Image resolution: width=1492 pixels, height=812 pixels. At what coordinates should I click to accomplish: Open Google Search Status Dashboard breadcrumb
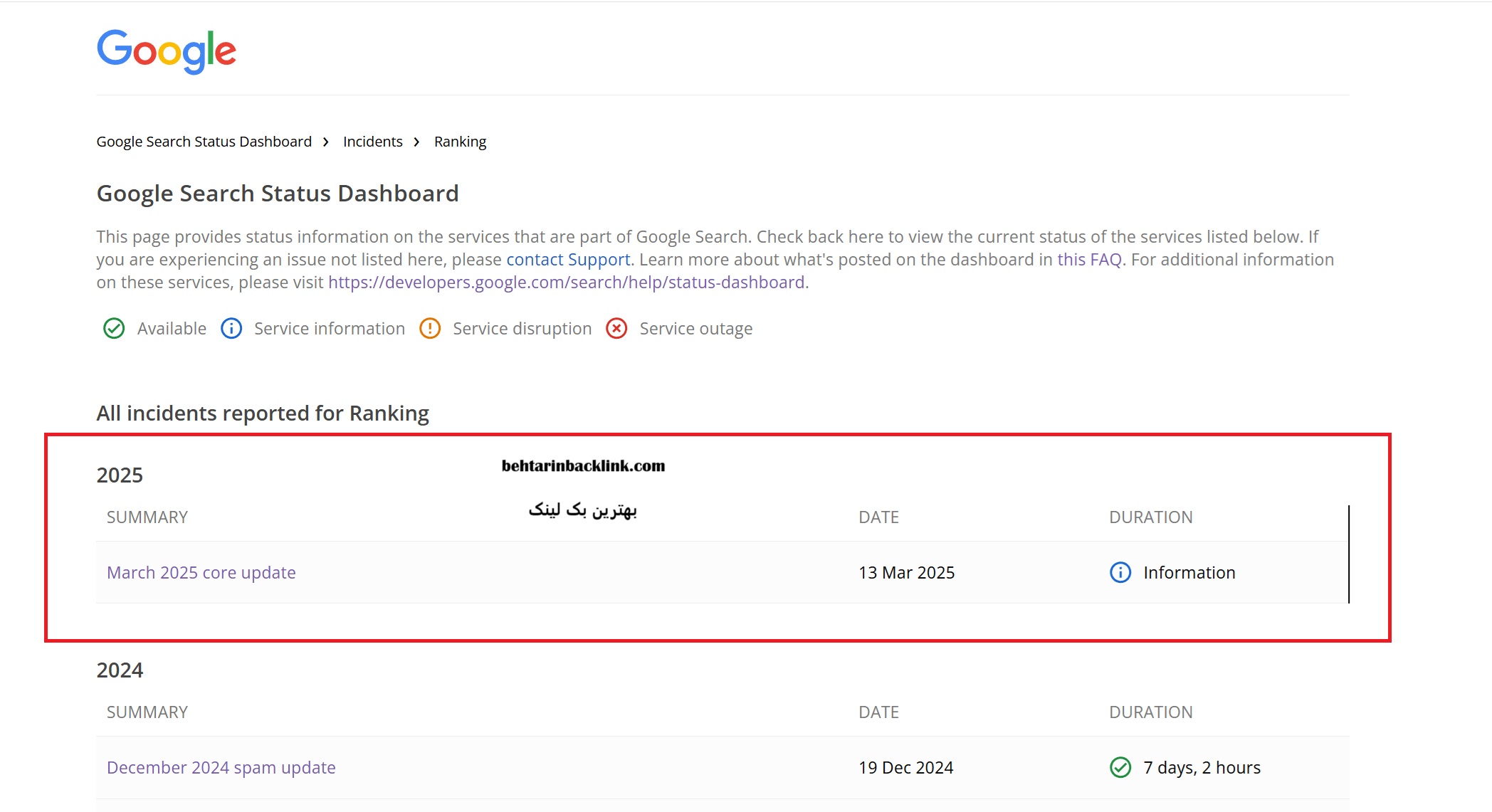pyautogui.click(x=204, y=142)
